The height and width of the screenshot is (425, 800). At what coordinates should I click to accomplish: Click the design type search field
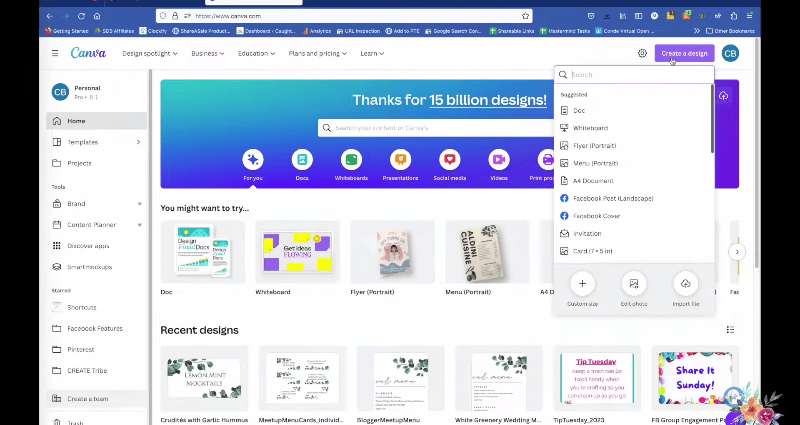(634, 74)
